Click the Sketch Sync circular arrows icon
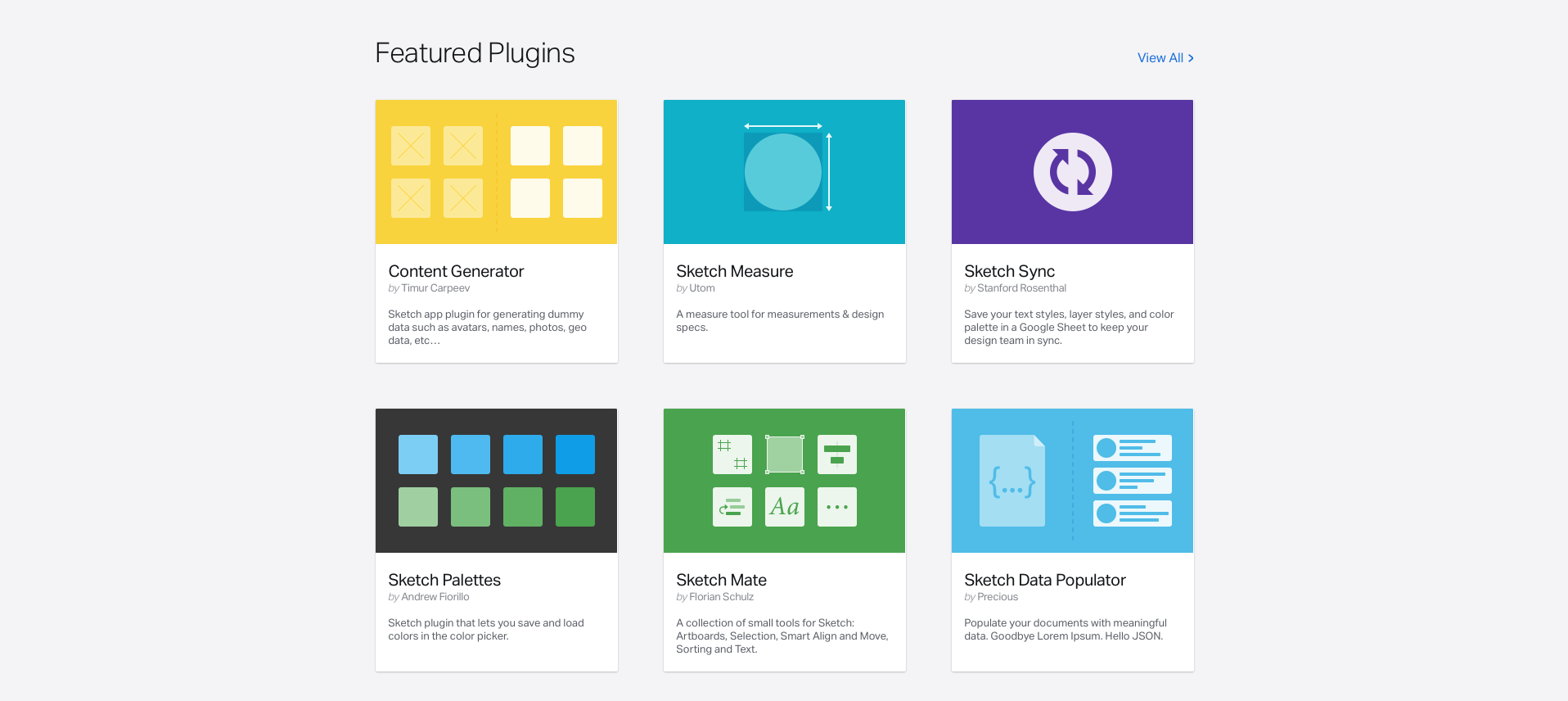 [1072, 172]
